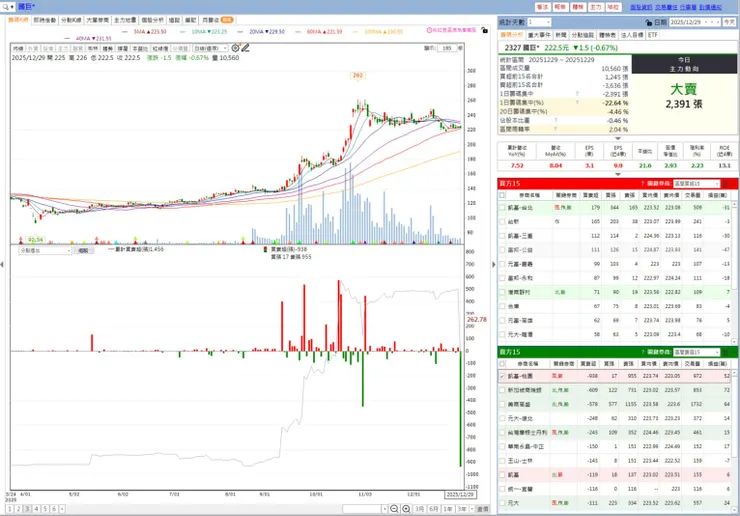Open the 日線(還原) period dropdown
This screenshot has width=740, height=516.
(210, 48)
